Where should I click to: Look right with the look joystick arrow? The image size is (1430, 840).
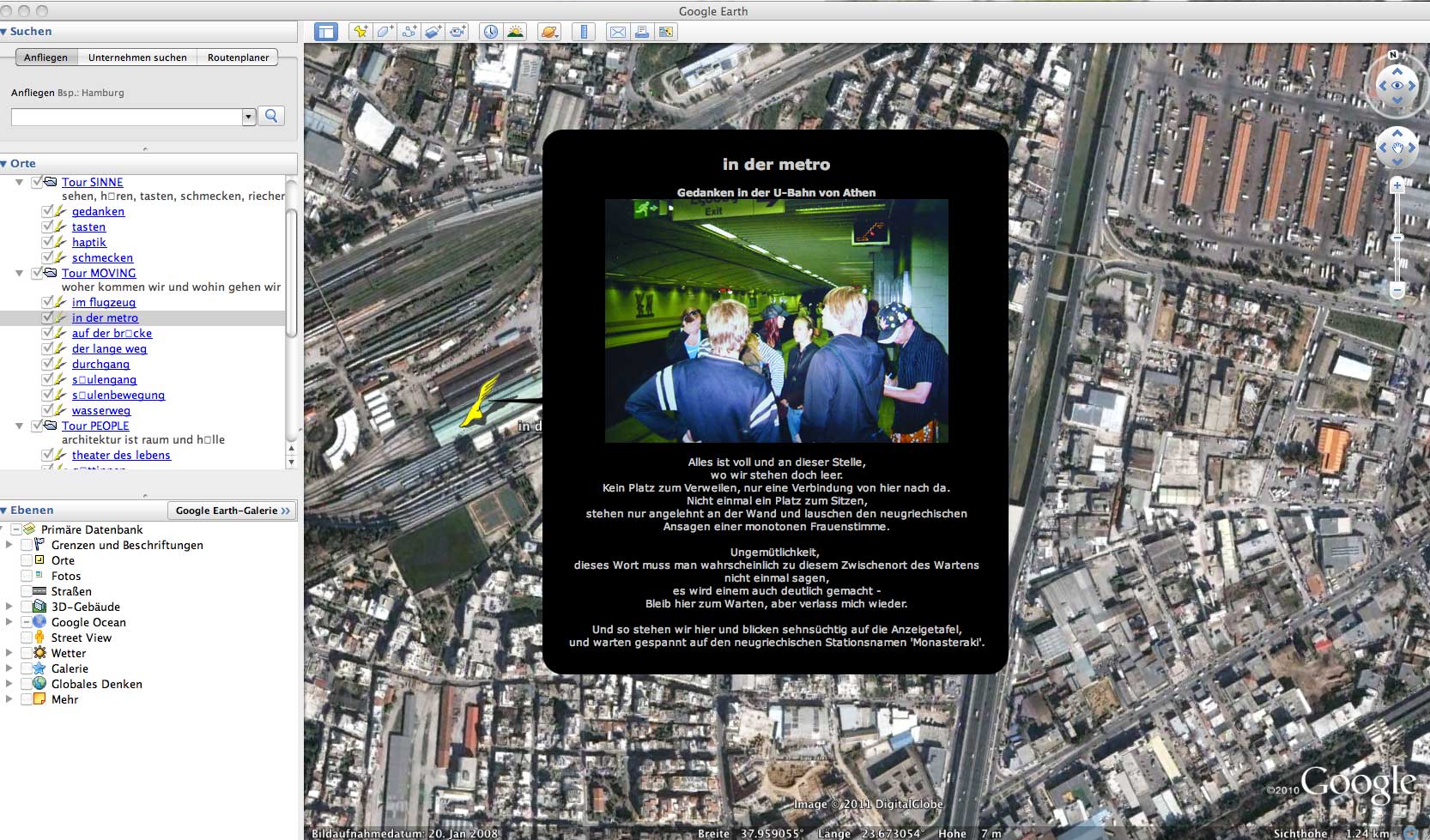(1414, 86)
